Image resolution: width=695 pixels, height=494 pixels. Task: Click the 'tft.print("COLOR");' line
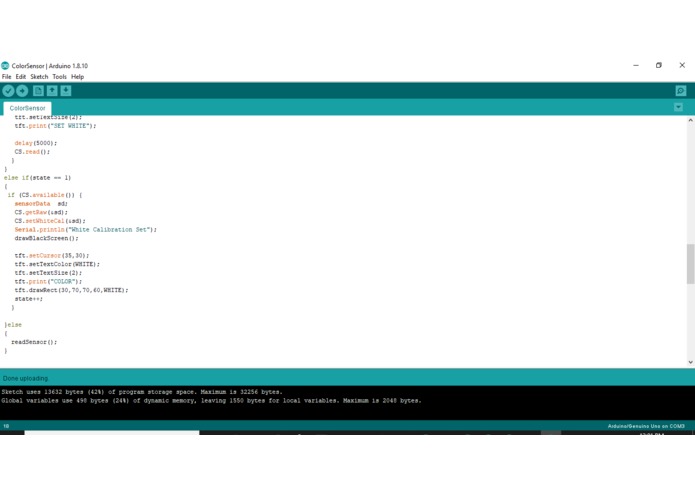tap(48, 281)
